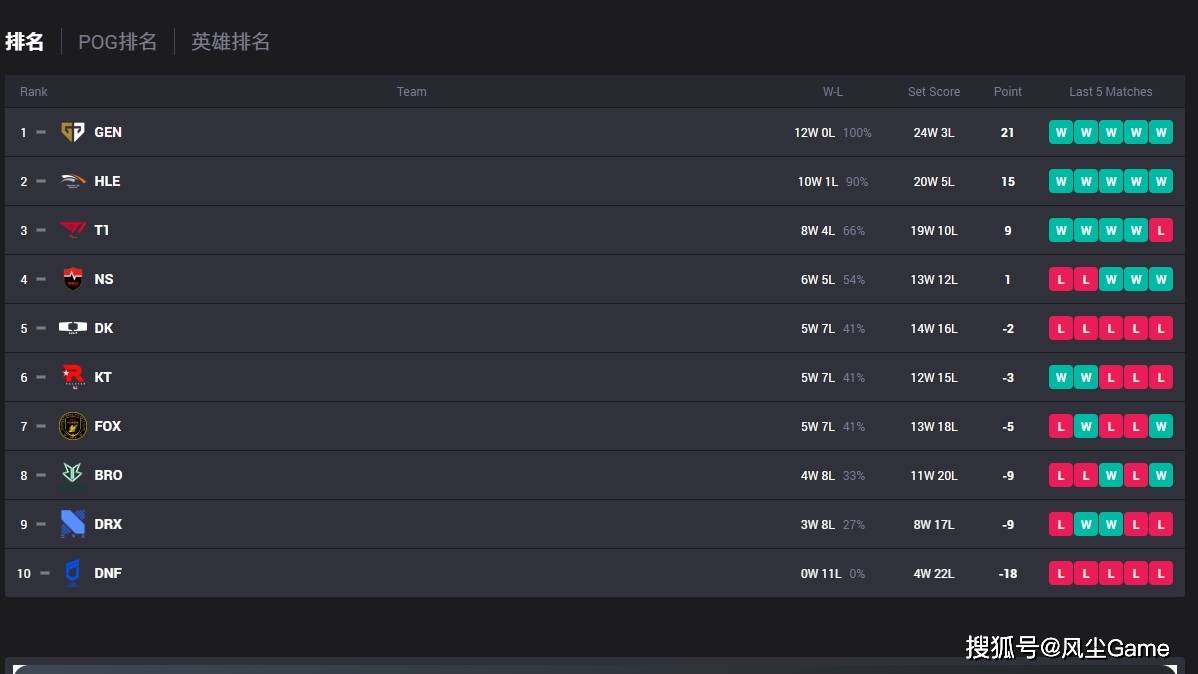The height and width of the screenshot is (674, 1198).
Task: Open the GEN team name link
Action: pos(108,132)
